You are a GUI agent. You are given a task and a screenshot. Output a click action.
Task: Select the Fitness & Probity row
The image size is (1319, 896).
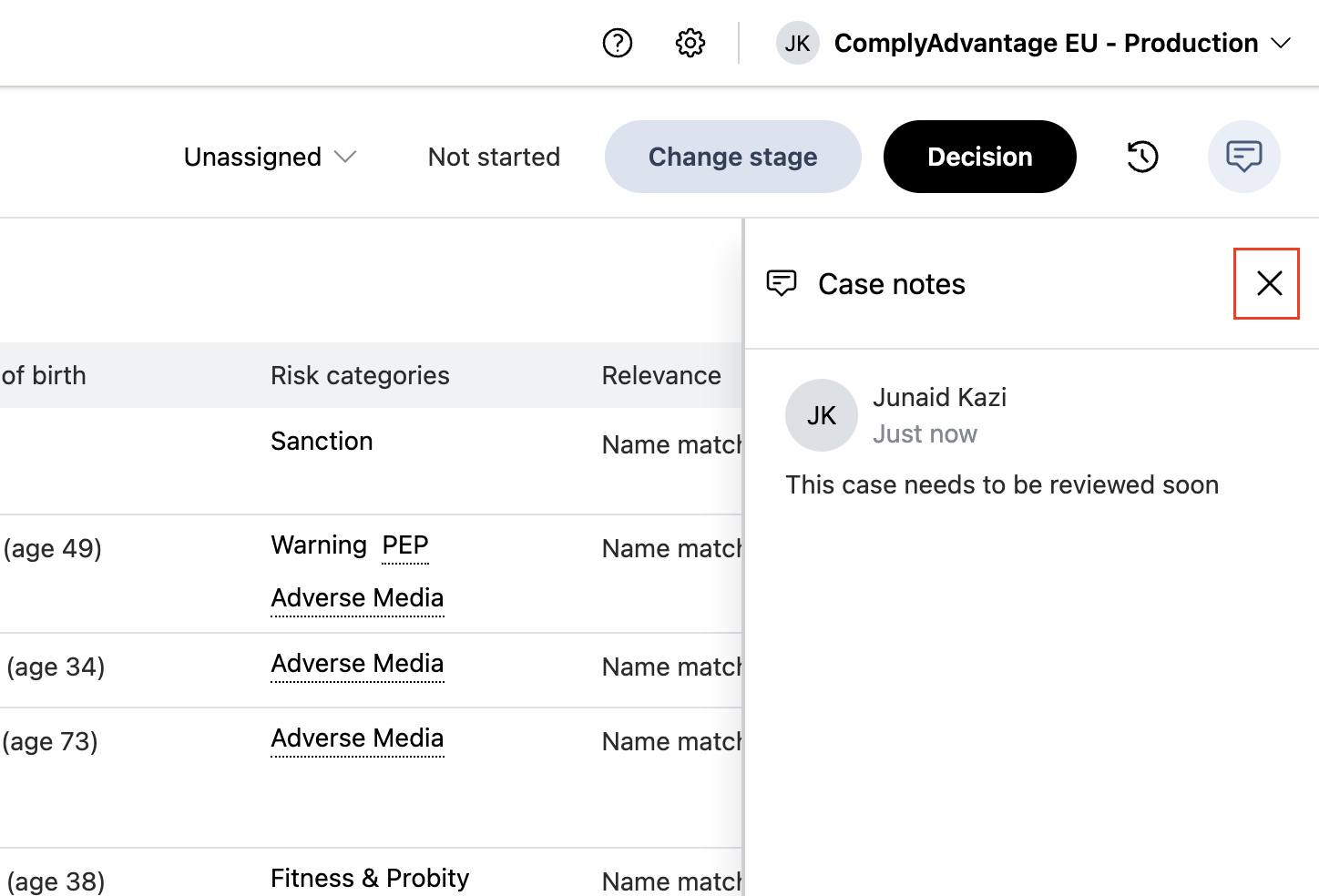(370, 878)
